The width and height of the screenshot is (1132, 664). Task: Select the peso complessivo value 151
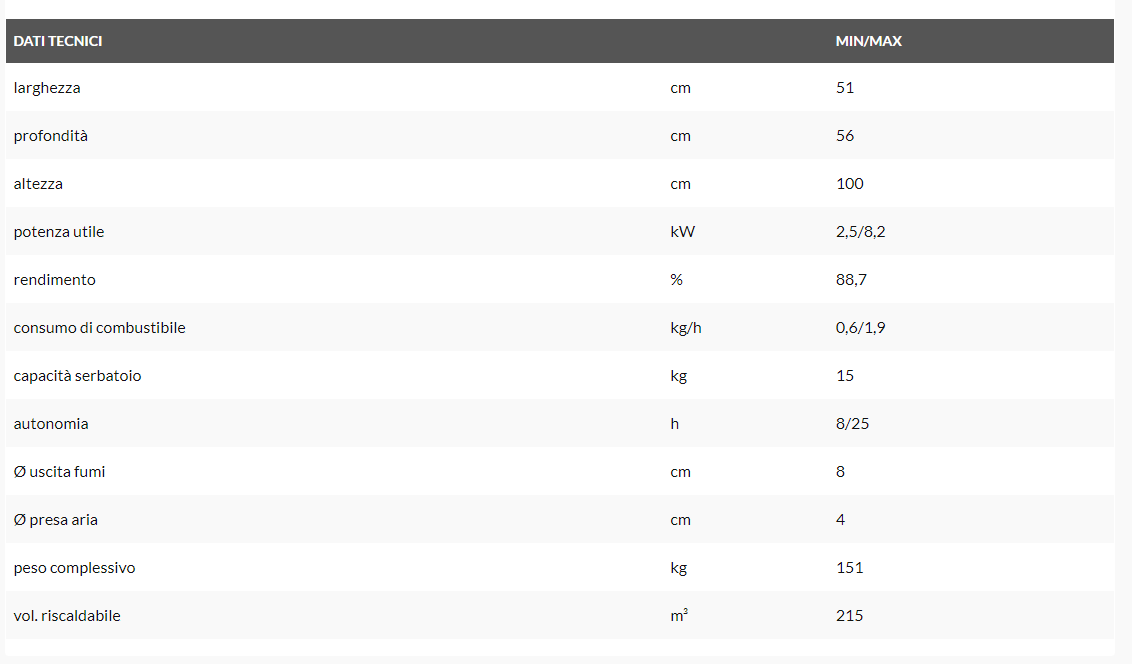tap(849, 568)
